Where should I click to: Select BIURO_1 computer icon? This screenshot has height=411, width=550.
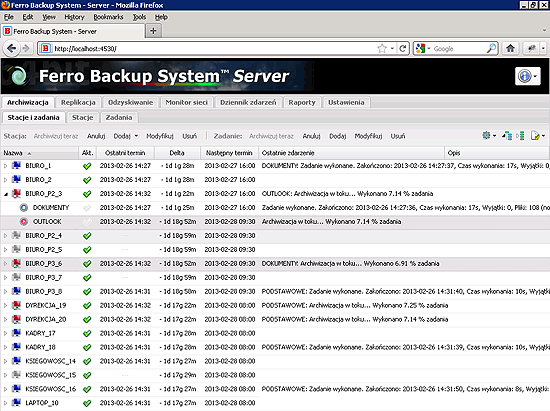(x=16, y=166)
